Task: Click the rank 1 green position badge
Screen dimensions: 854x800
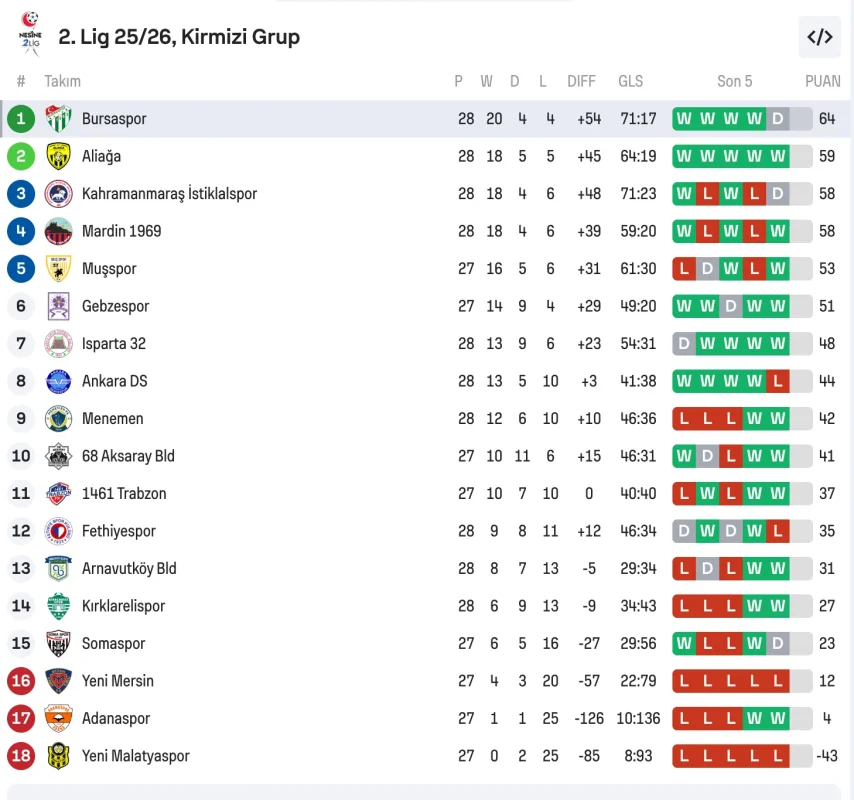Action: tap(21, 119)
